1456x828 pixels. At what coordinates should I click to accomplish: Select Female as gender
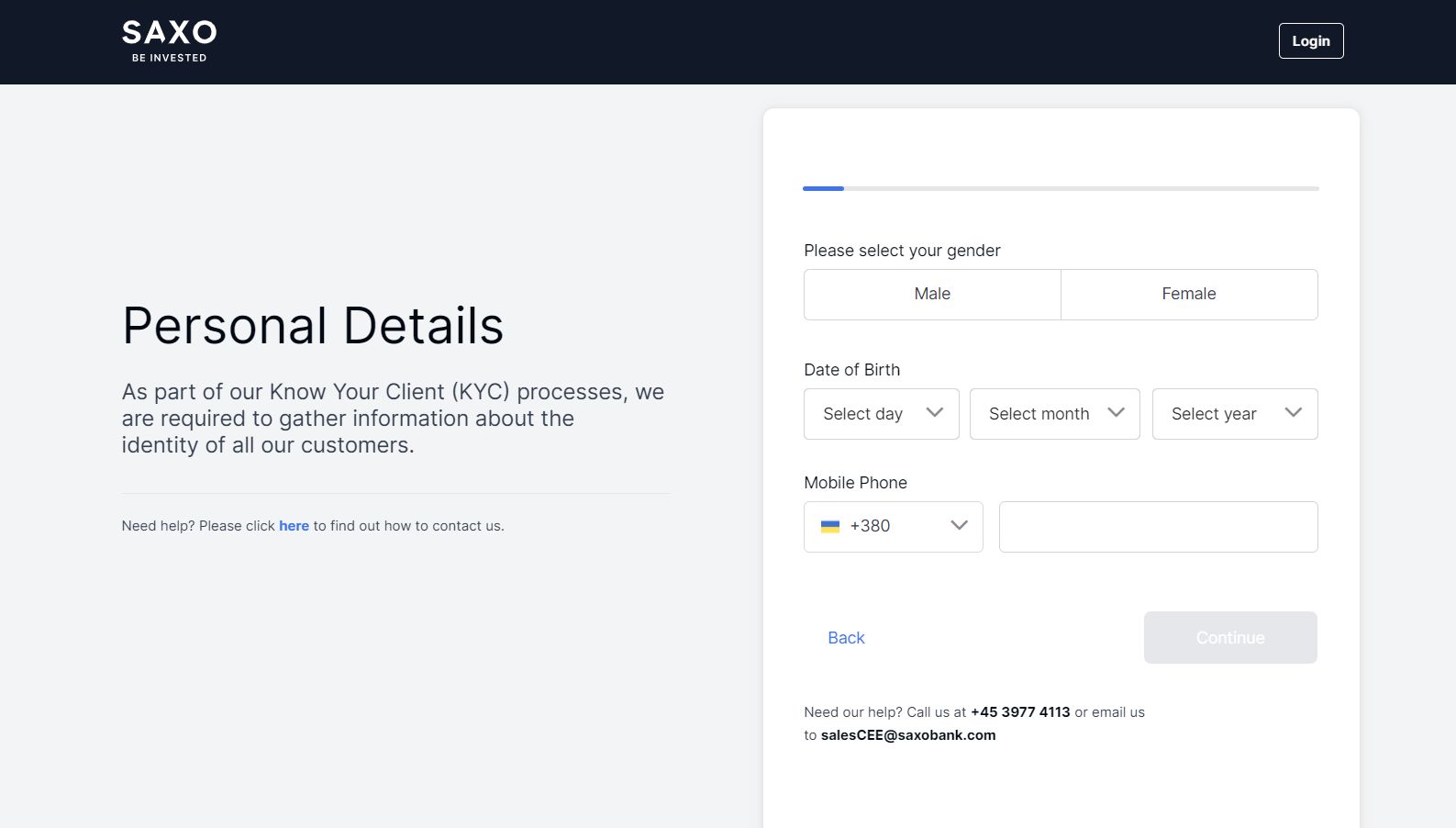tap(1189, 295)
